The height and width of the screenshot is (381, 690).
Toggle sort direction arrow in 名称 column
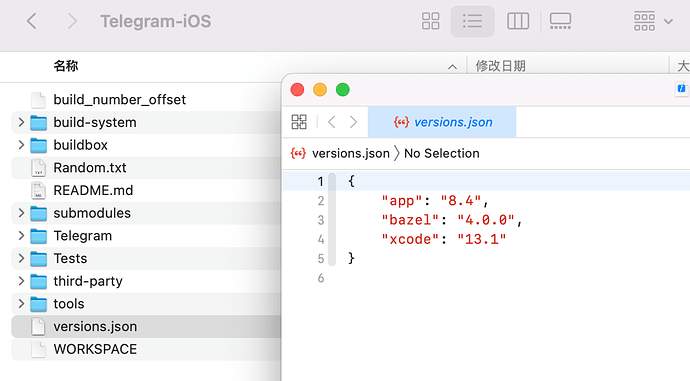point(452,67)
